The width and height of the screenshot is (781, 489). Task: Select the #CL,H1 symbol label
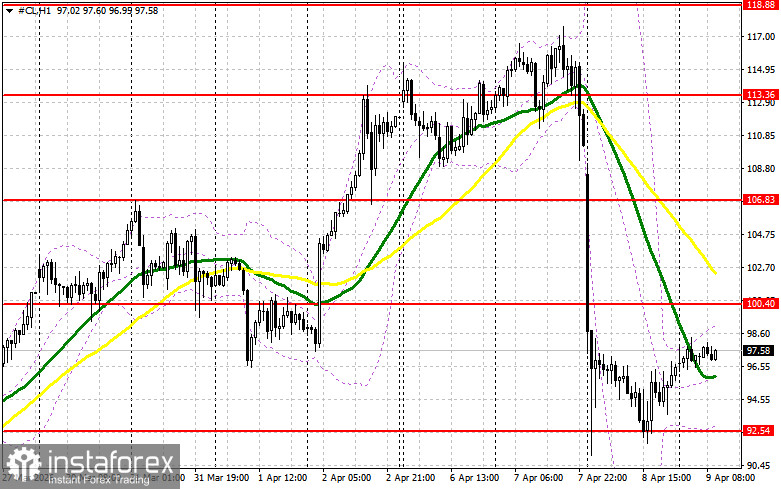[x=34, y=10]
